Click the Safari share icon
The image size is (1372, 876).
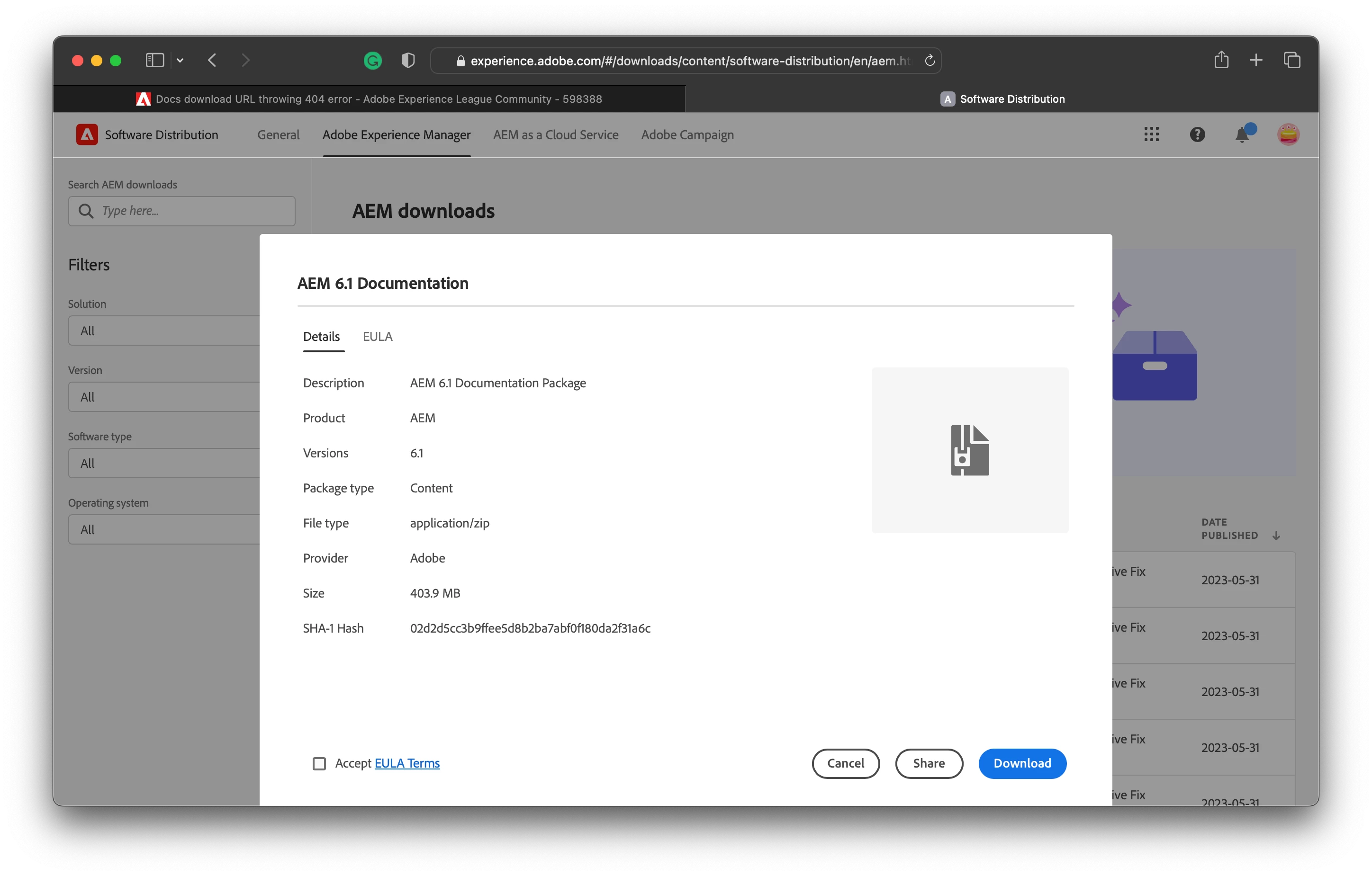tap(1221, 60)
